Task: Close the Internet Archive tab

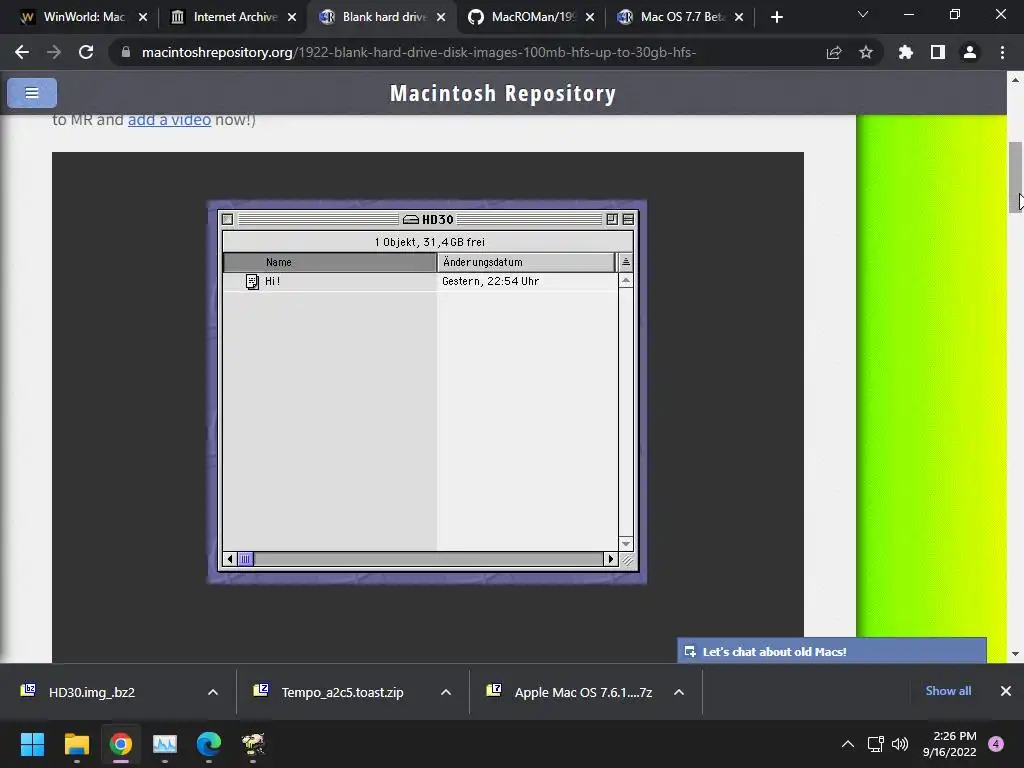Action: 292,17
